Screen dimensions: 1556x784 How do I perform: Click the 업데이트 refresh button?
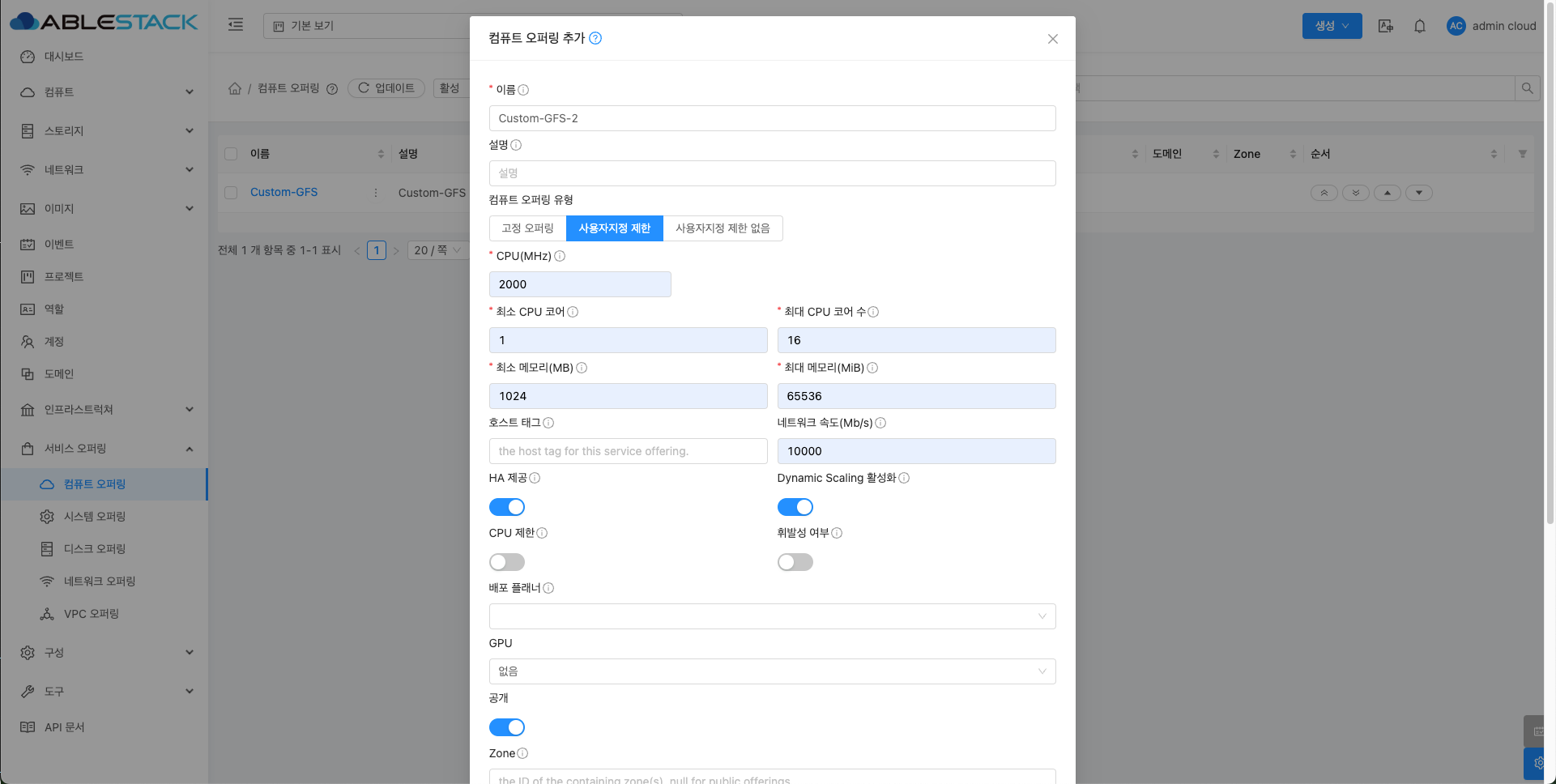pyautogui.click(x=386, y=88)
